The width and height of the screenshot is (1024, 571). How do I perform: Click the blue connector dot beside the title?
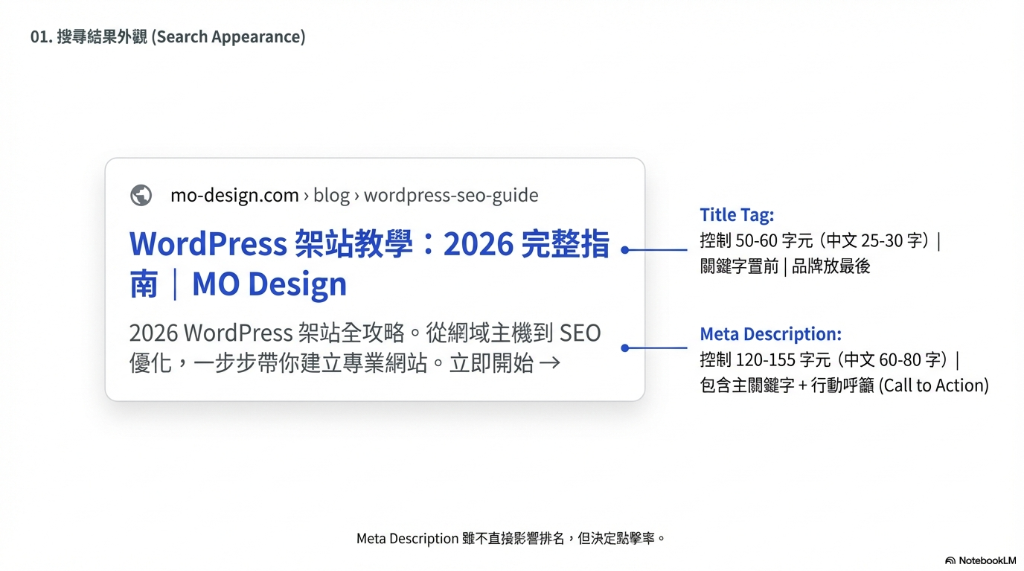pyautogui.click(x=624, y=250)
